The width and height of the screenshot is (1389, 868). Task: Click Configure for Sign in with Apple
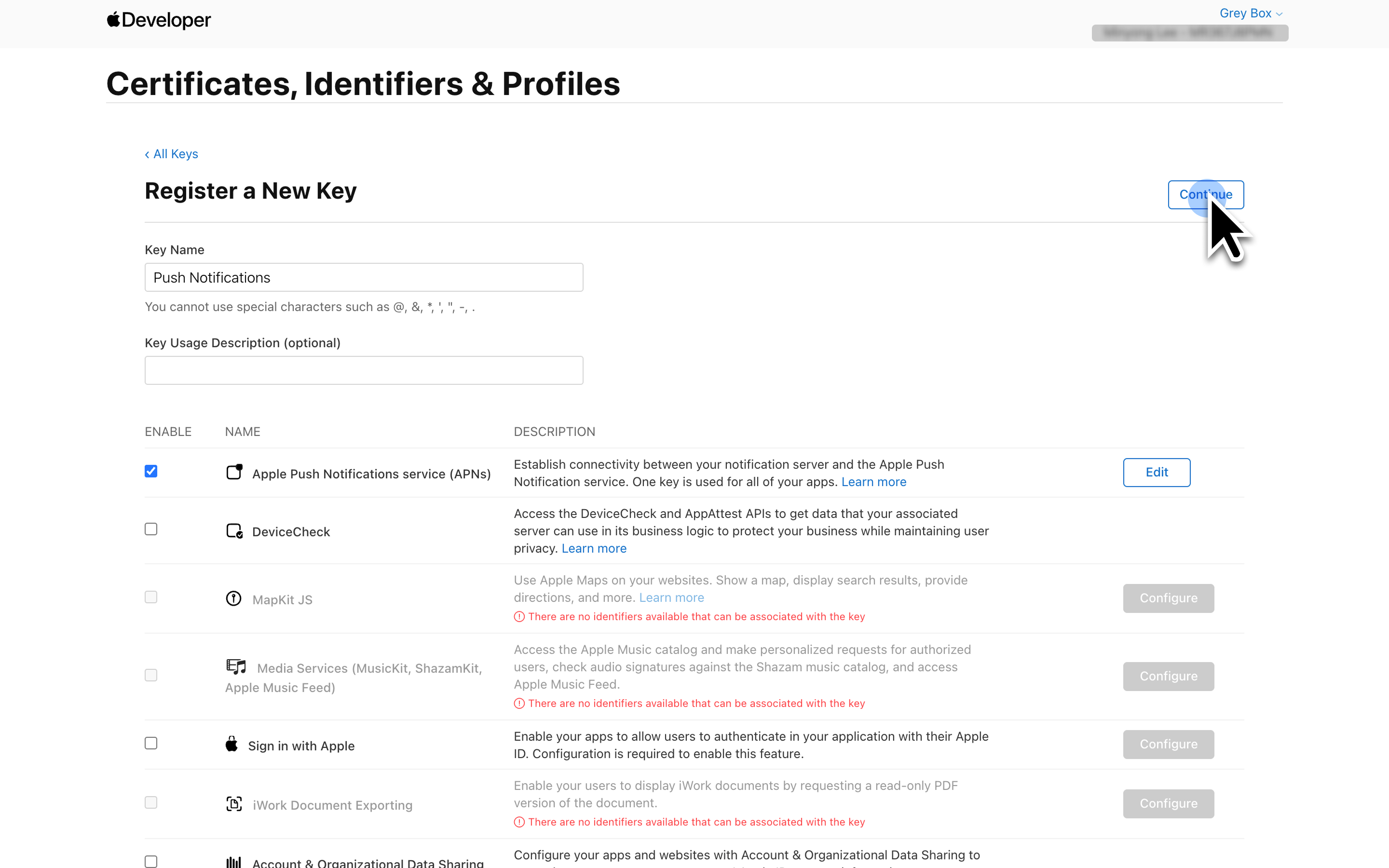(x=1168, y=744)
